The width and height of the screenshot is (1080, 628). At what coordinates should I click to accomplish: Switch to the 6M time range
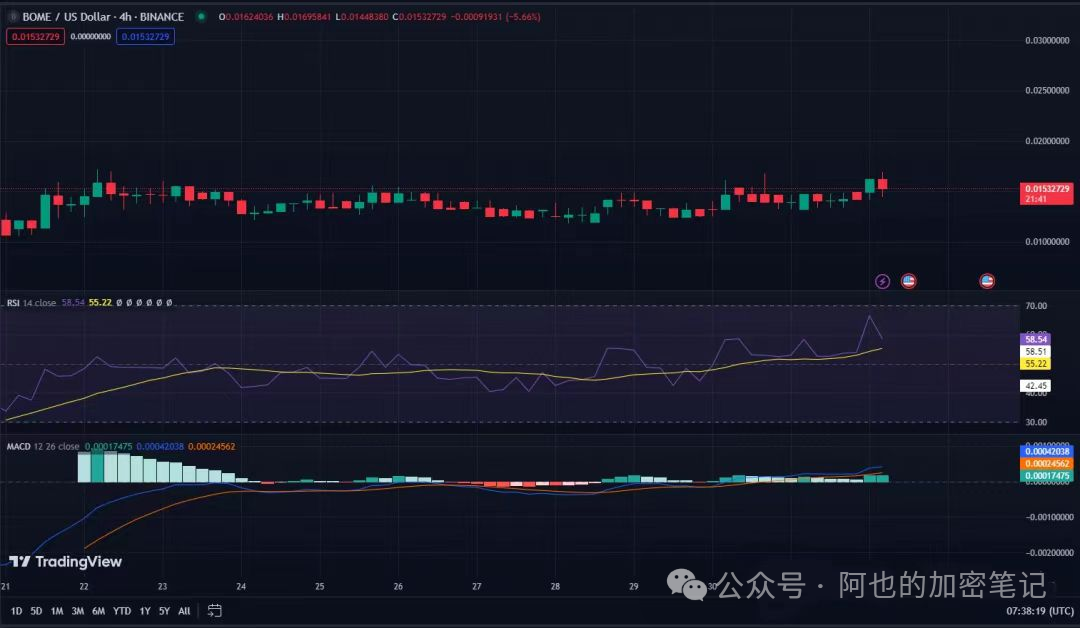point(98,610)
